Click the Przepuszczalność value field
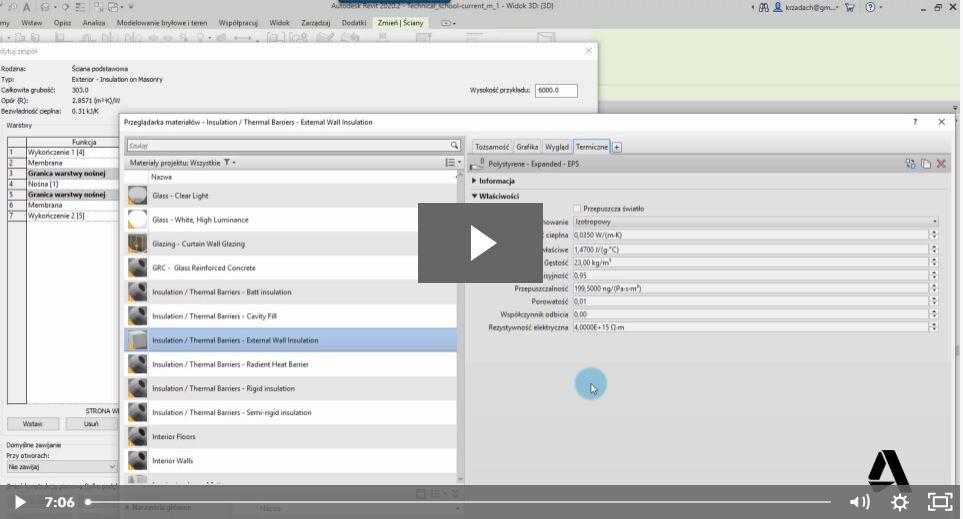This screenshot has width=963, height=519. [x=751, y=288]
